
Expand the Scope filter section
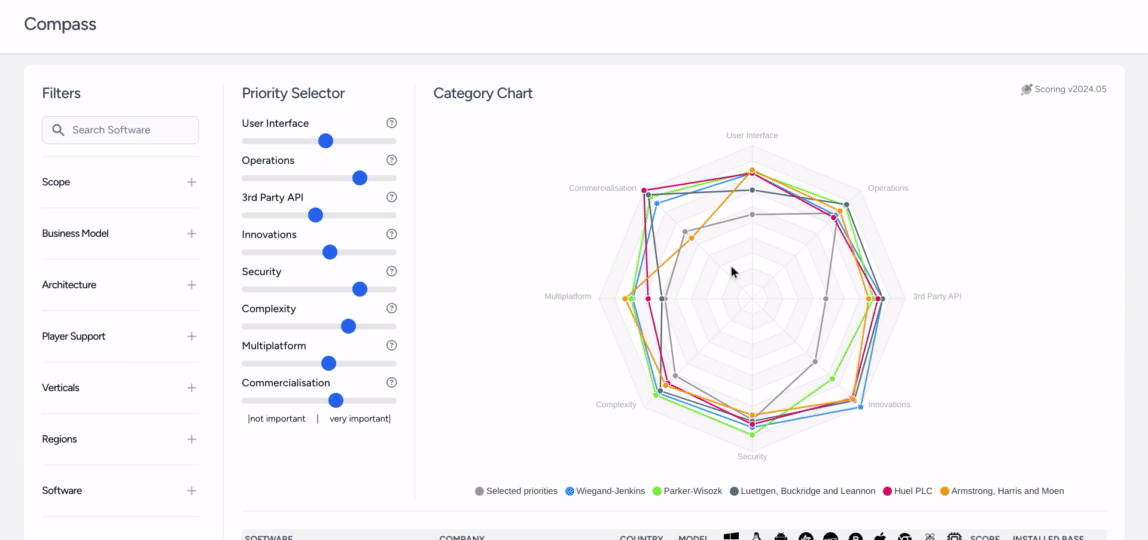[191, 182]
